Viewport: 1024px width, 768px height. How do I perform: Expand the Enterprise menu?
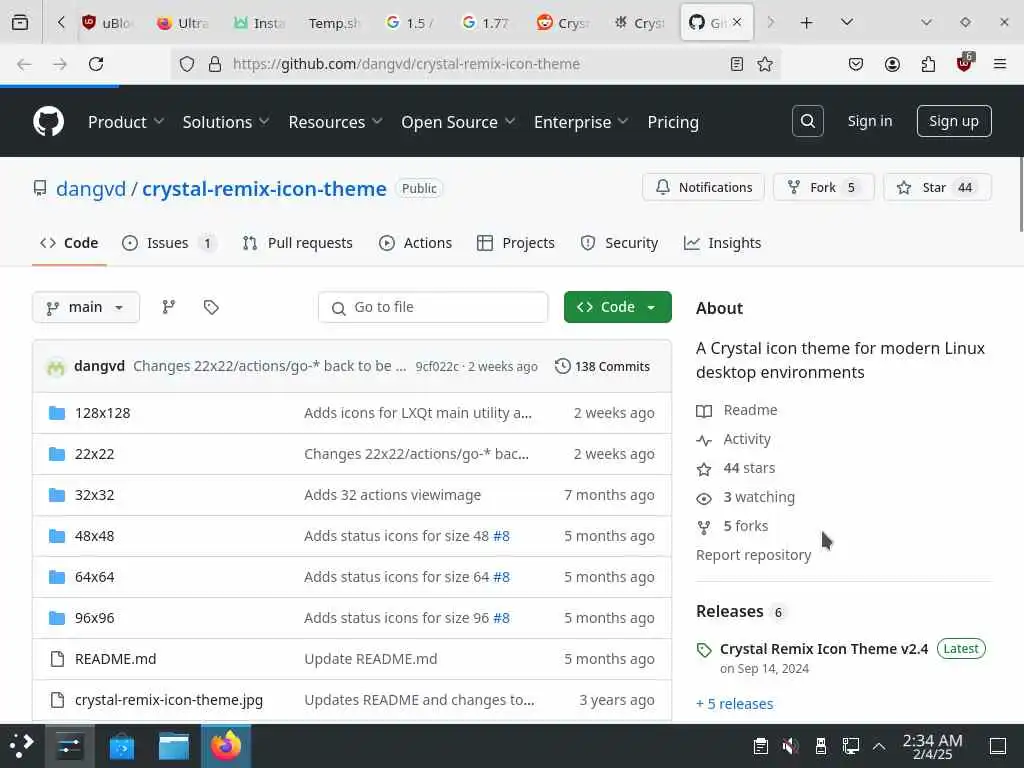pyautogui.click(x=581, y=122)
